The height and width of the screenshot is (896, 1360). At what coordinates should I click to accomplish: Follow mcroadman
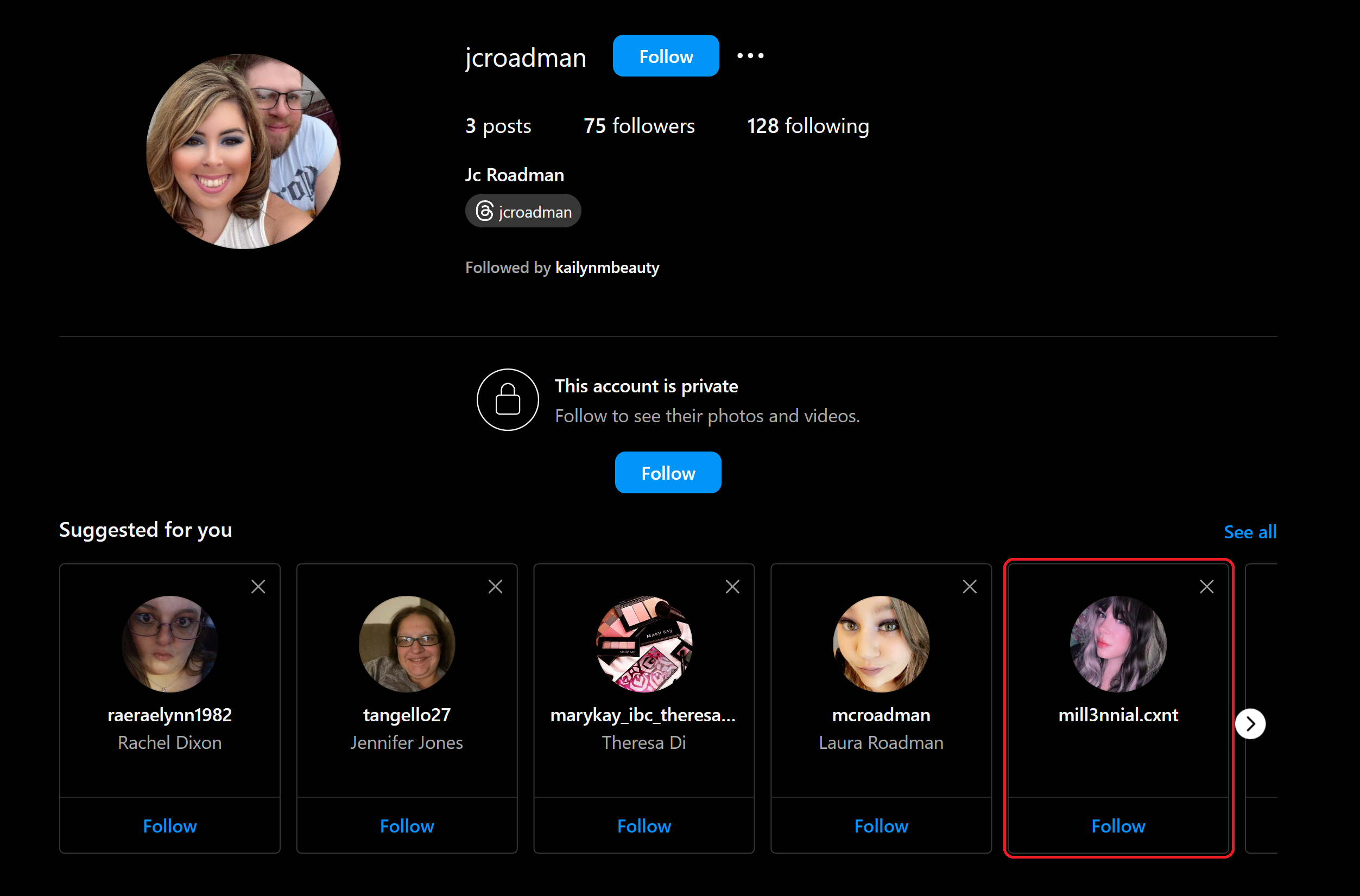881,825
